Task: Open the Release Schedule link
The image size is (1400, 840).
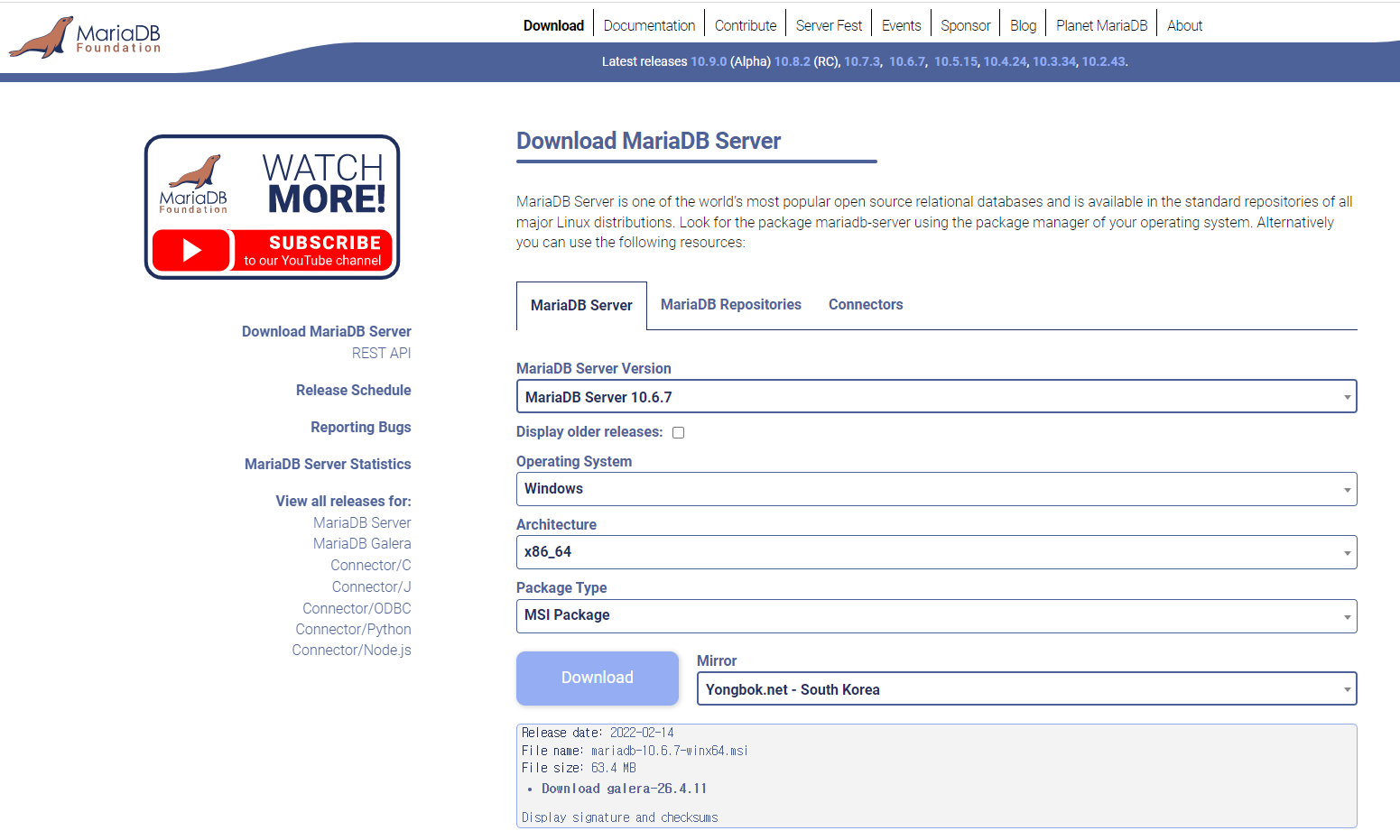Action: click(353, 390)
